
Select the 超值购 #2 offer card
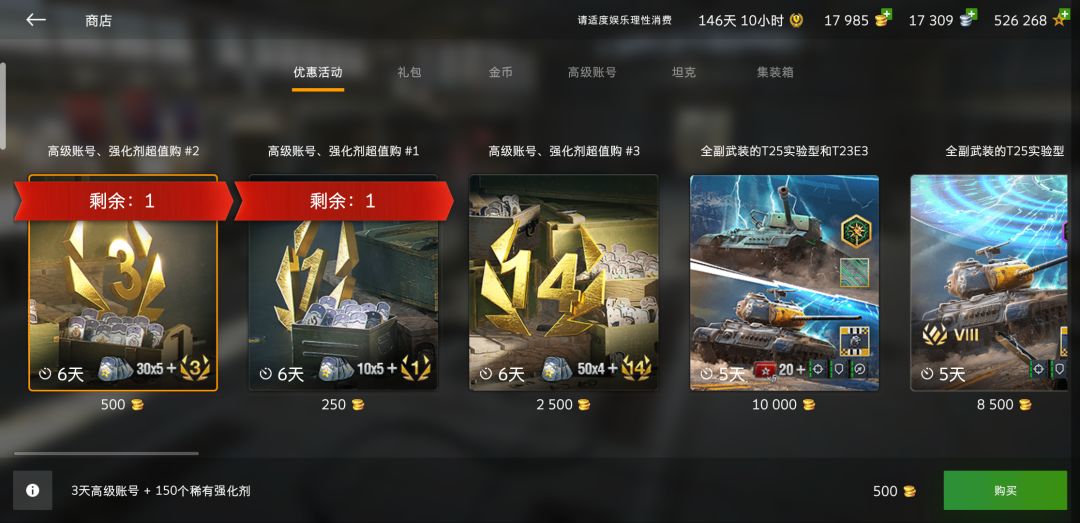(x=123, y=283)
